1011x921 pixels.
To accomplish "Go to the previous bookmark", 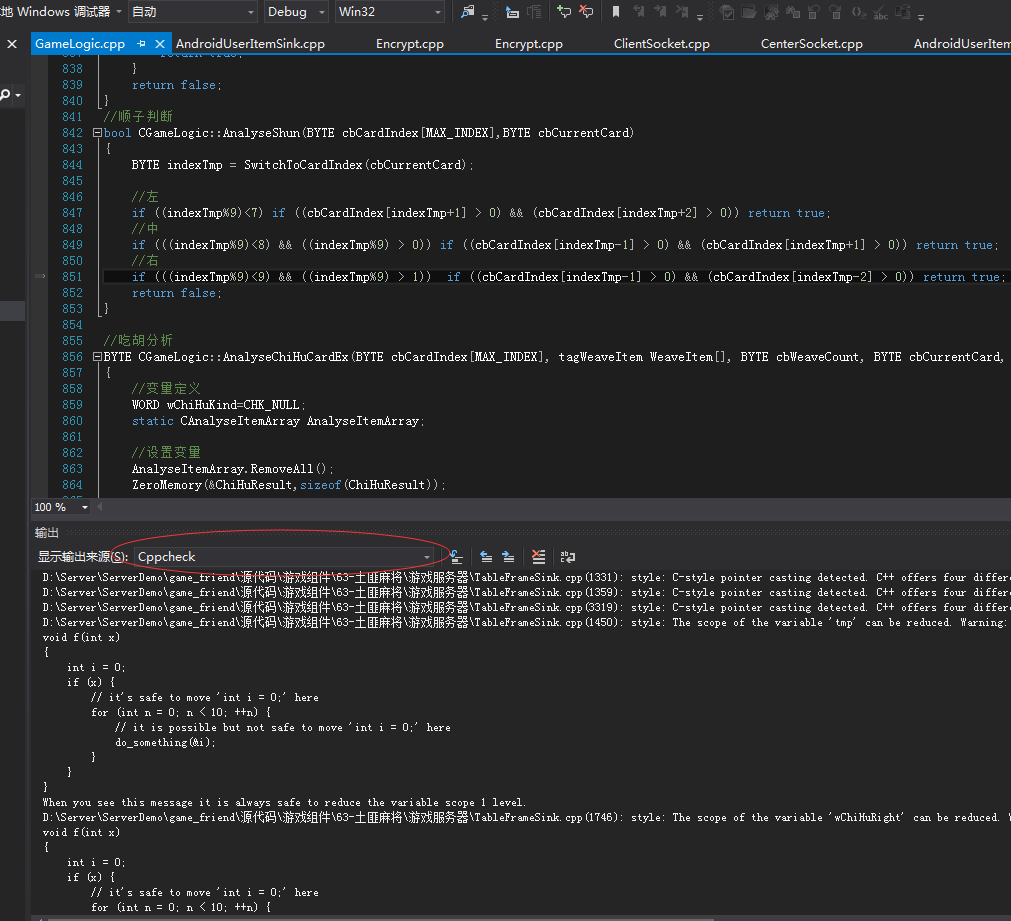I will click(x=638, y=12).
